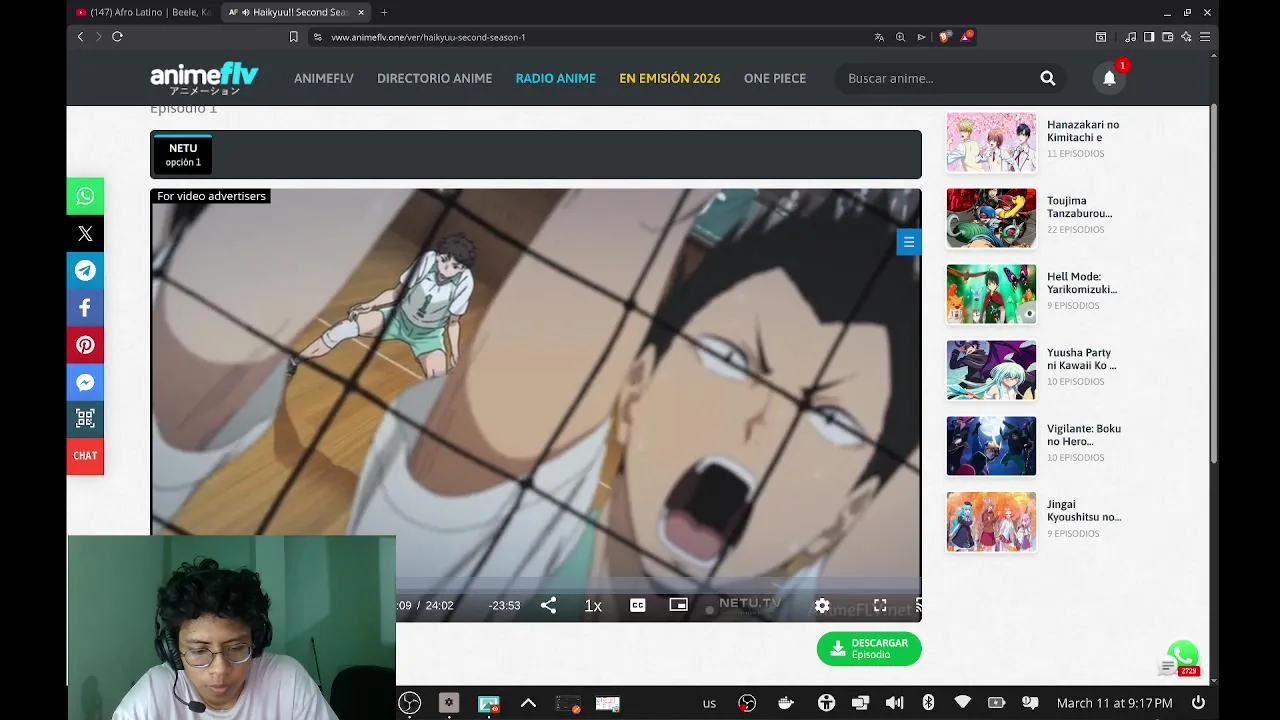Open DIRECTORIO ANIME nav item
This screenshot has height=720, width=1280.
[434, 78]
